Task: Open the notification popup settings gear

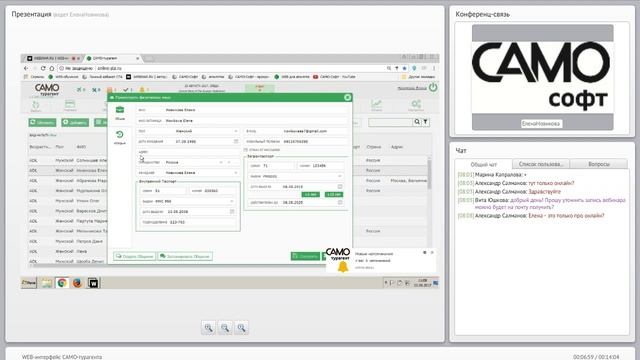Action: [x=424, y=253]
